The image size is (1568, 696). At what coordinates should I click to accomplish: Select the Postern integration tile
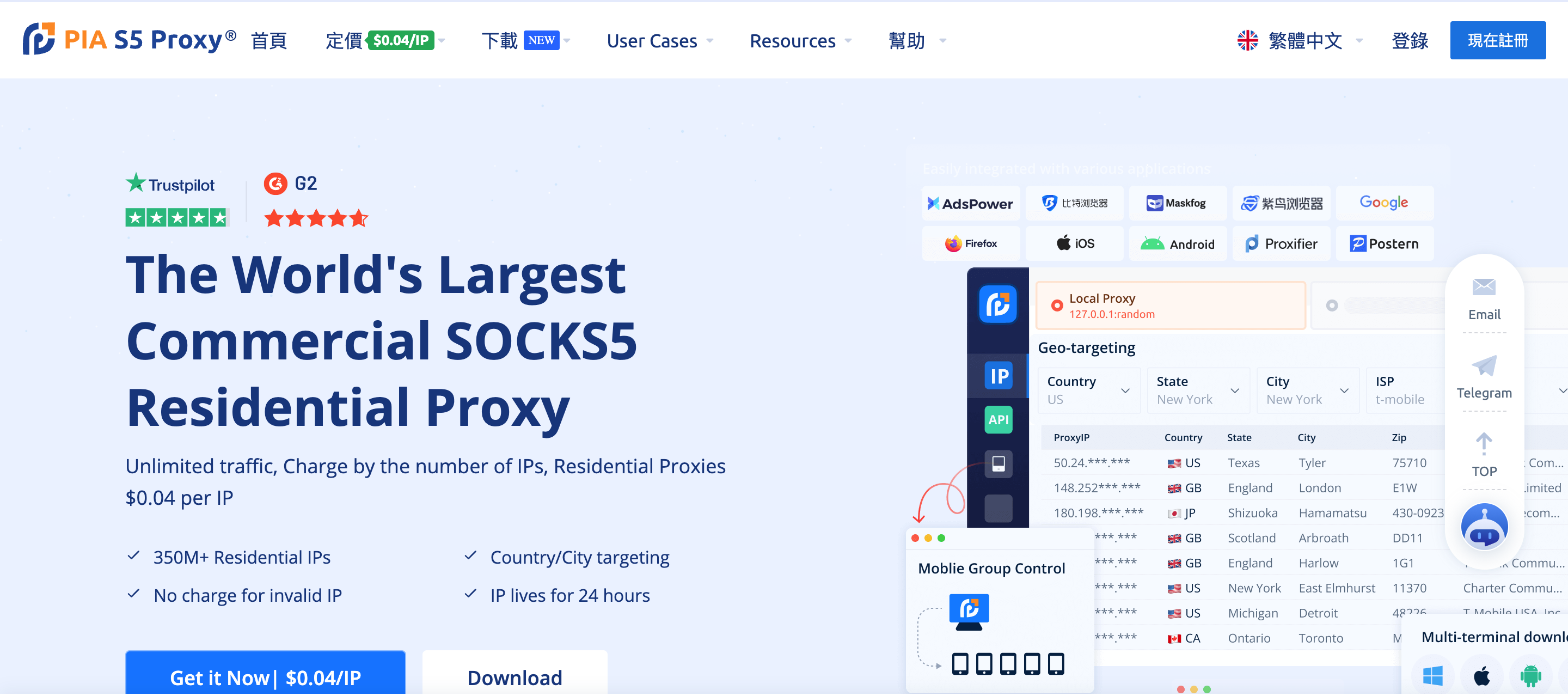1384,243
